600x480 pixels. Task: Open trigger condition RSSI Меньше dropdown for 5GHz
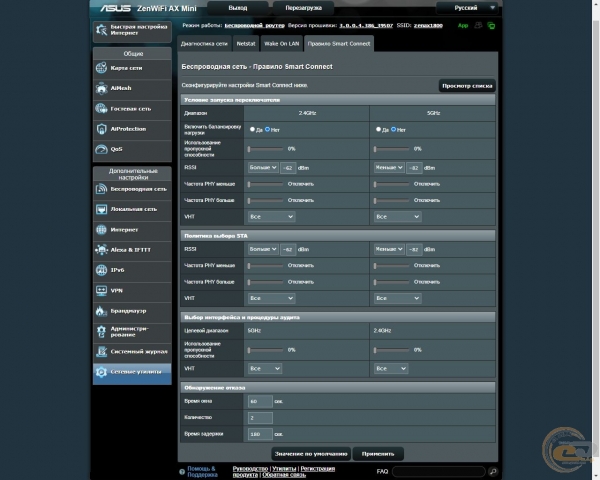click(x=389, y=168)
